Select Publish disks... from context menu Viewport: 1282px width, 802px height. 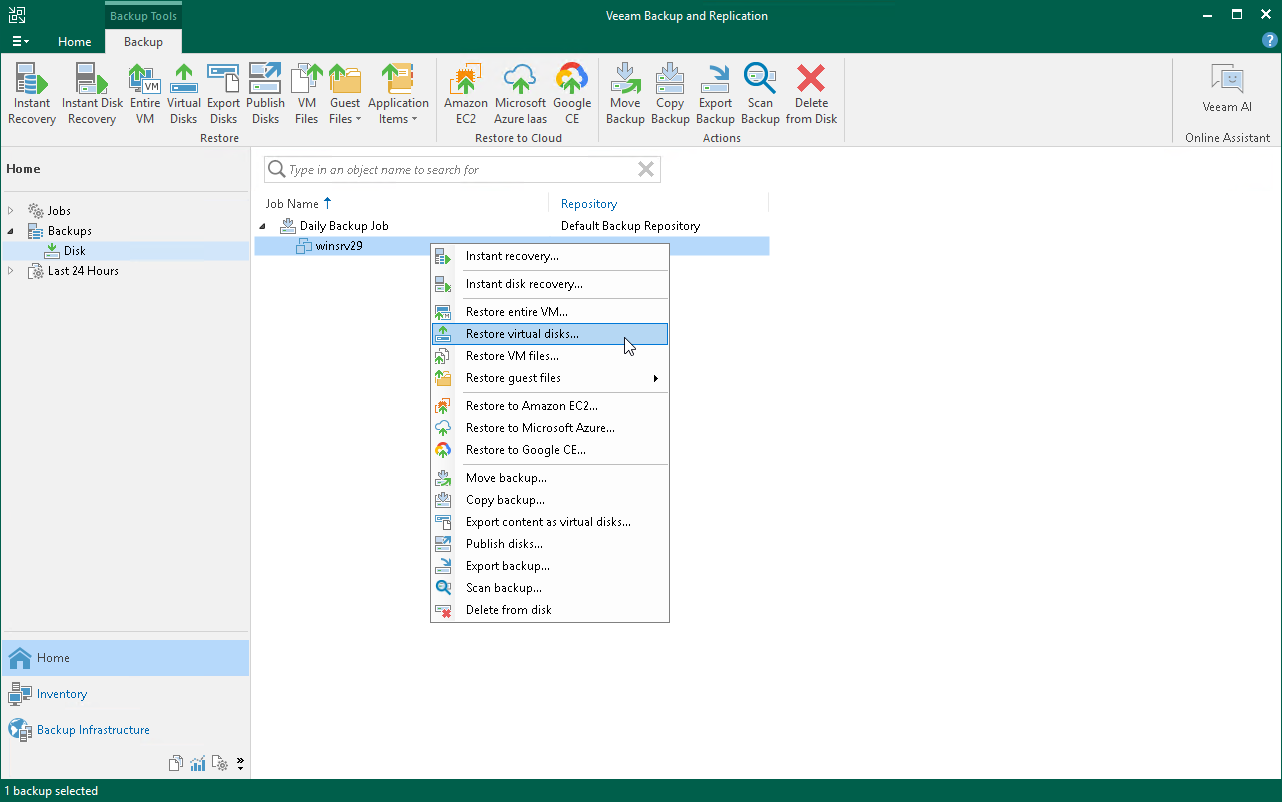(550, 544)
